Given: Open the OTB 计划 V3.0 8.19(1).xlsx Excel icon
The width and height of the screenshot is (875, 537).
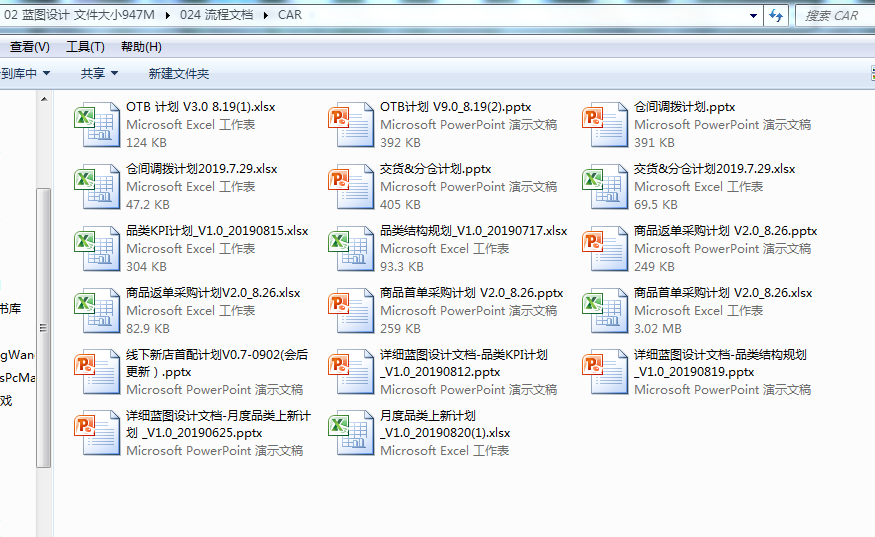Looking at the screenshot, I should 95,126.
